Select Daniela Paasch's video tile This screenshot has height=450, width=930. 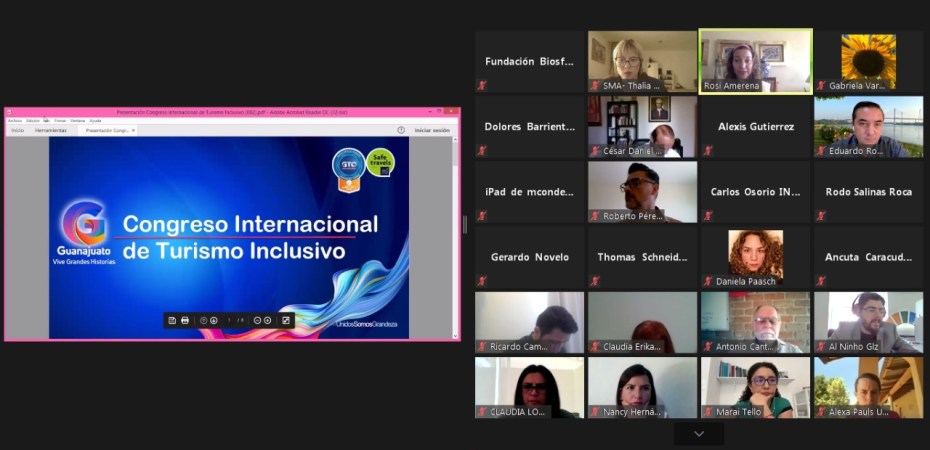755,257
